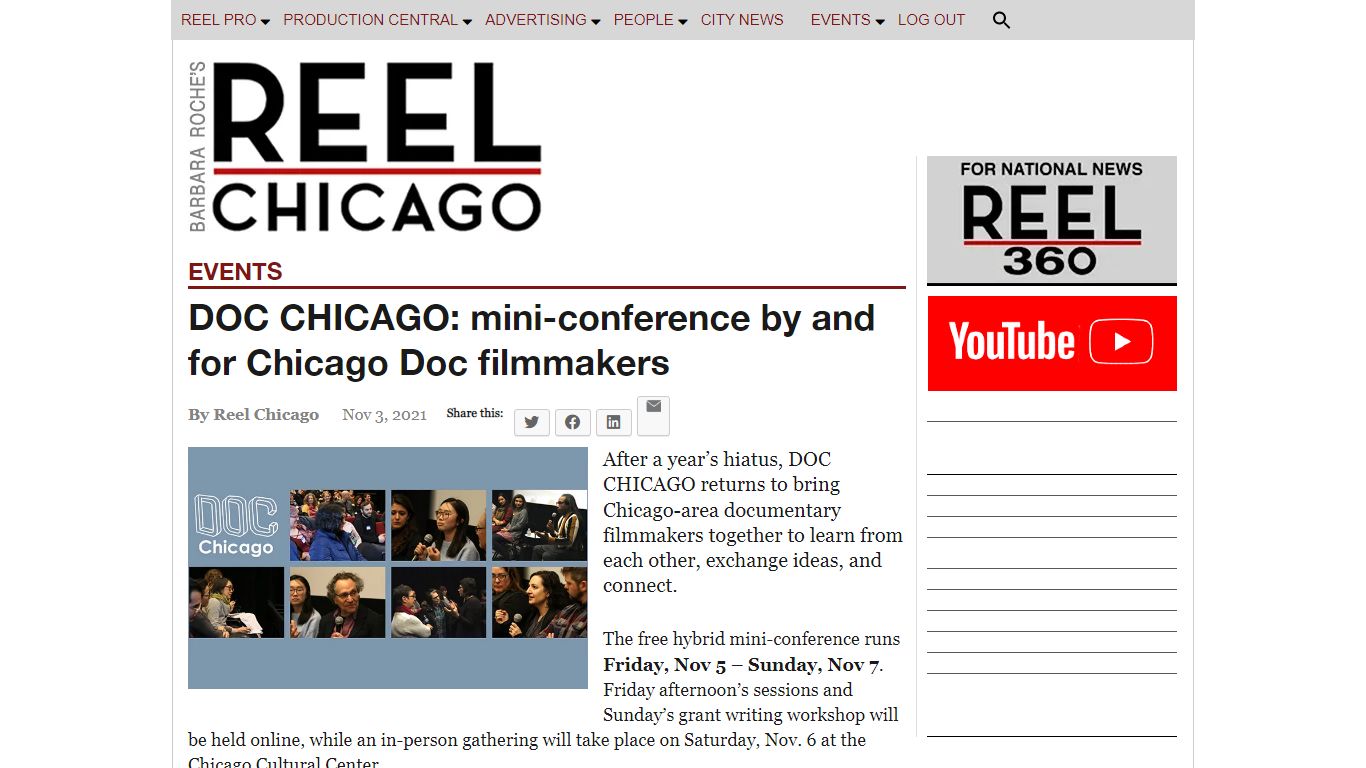
Task: Click the YouTube play button banner
Action: 1052,343
